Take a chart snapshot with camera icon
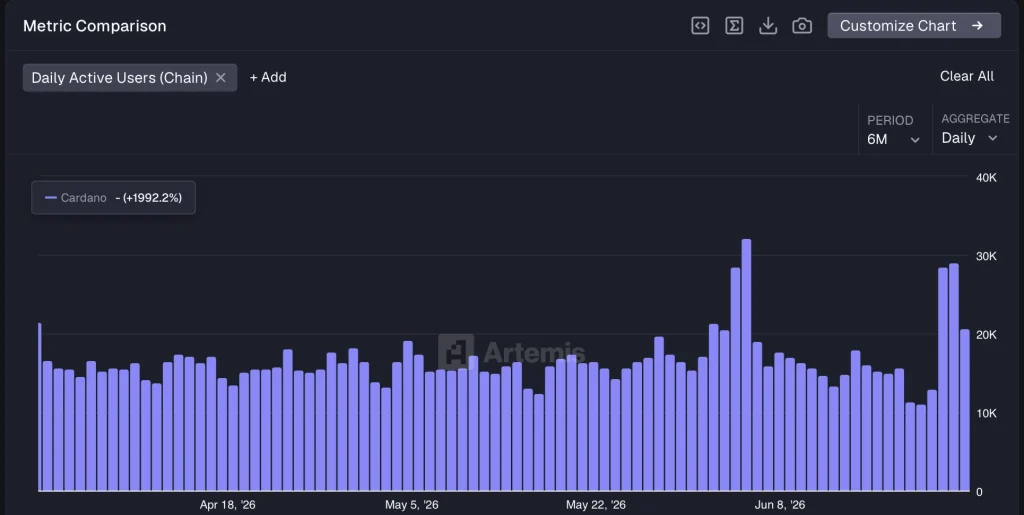Image resolution: width=1024 pixels, height=515 pixels. [x=802, y=25]
